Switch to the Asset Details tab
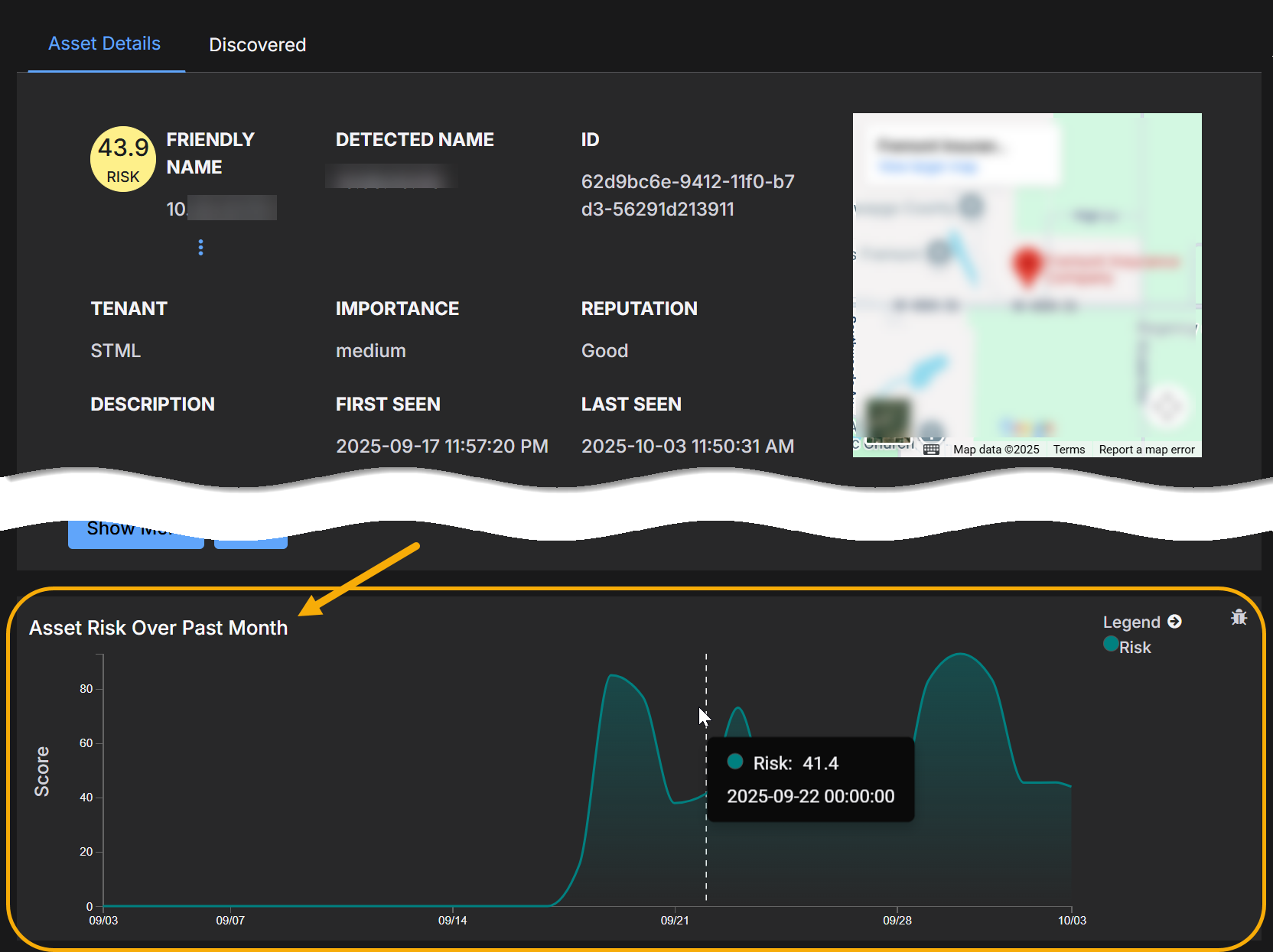The image size is (1273, 952). [105, 44]
